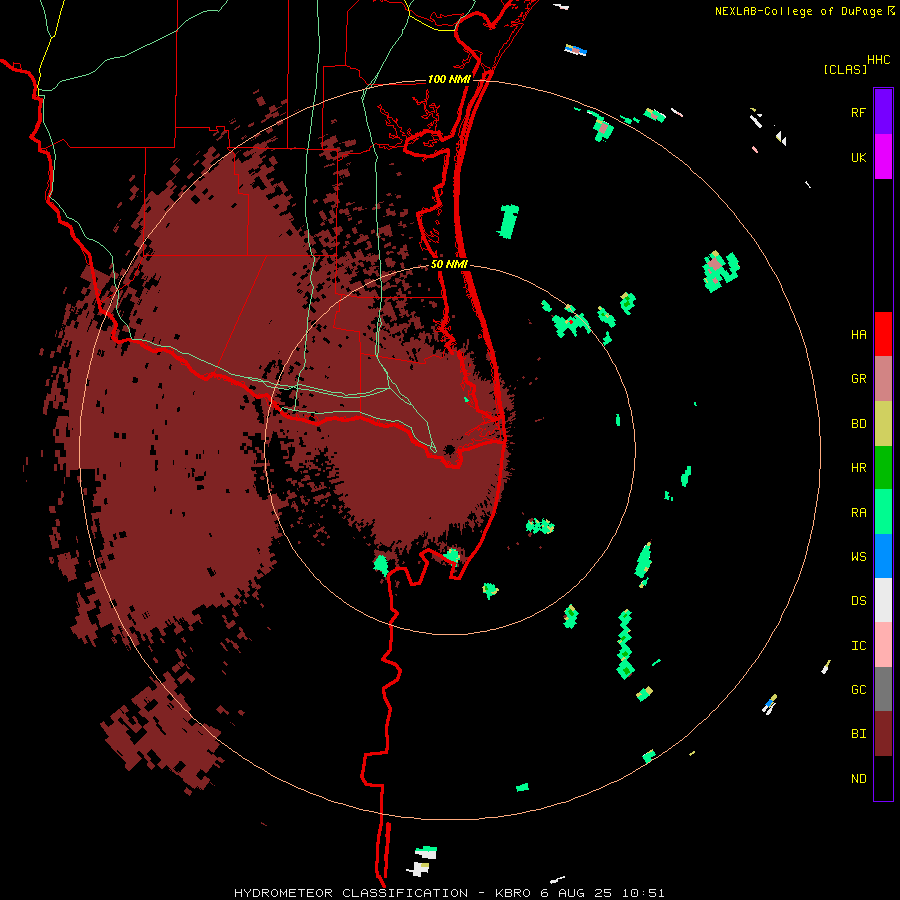Click the light green RA rain swatch

pyautogui.click(x=883, y=512)
